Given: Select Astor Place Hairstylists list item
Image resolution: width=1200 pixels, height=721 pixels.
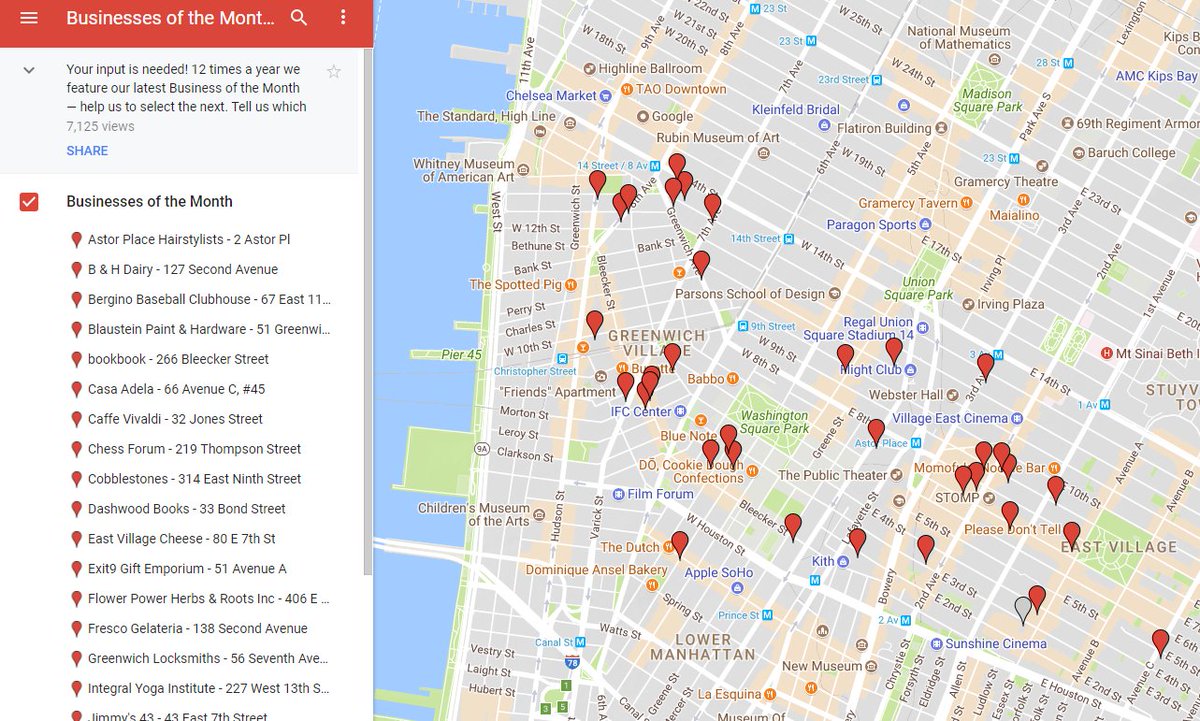Looking at the screenshot, I should point(189,240).
